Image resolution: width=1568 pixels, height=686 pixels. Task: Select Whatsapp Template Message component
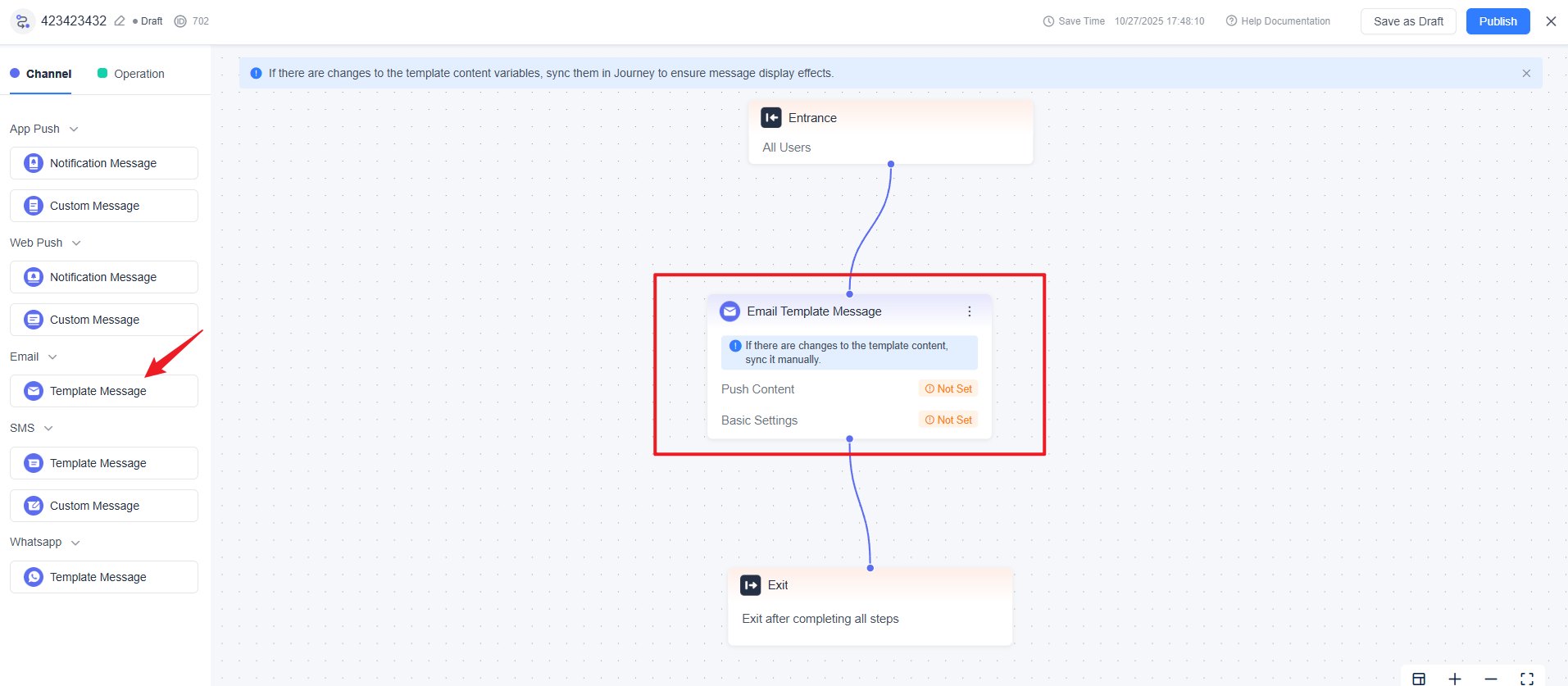104,577
